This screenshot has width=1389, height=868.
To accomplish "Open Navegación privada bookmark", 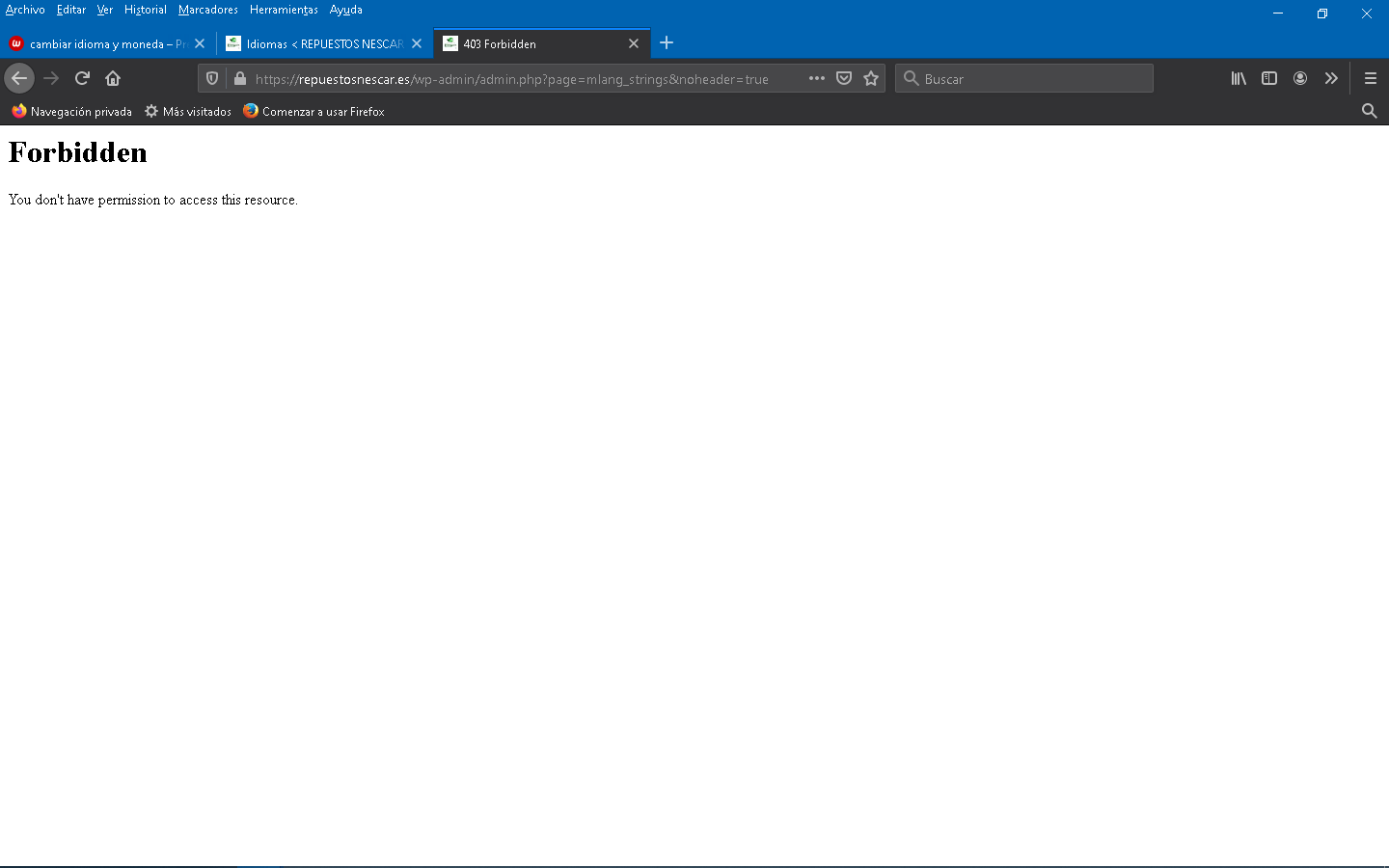I will coord(71,111).
